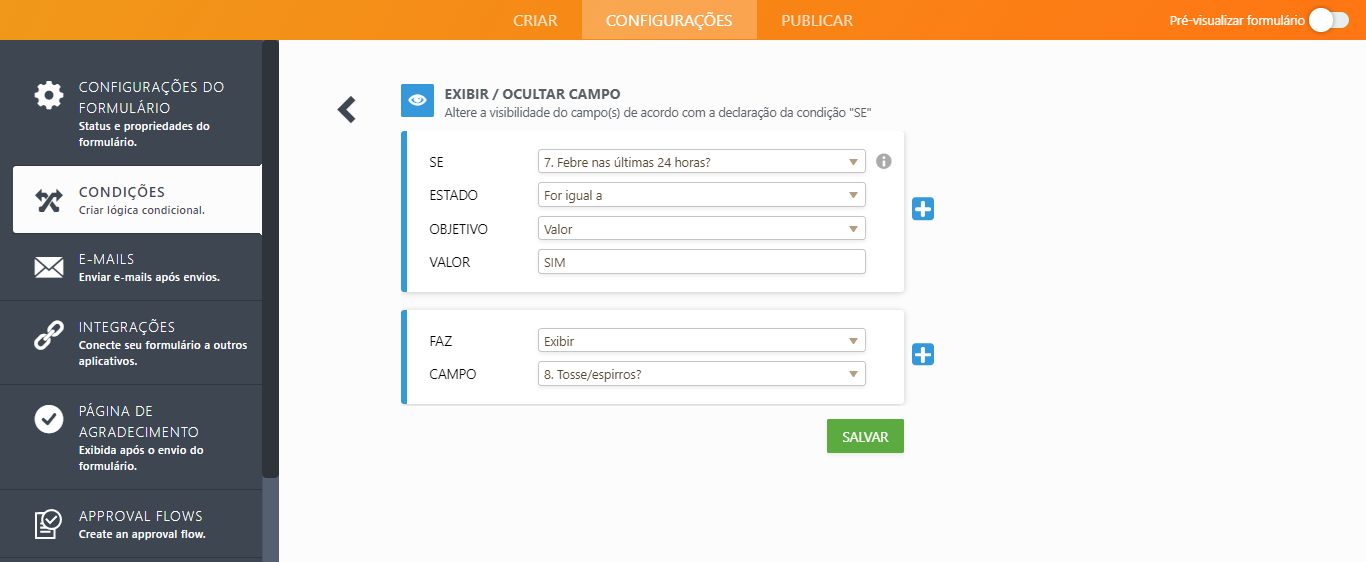Click the checkmark Página de Agradecimento icon
This screenshot has height=562, width=1366.
[48, 420]
